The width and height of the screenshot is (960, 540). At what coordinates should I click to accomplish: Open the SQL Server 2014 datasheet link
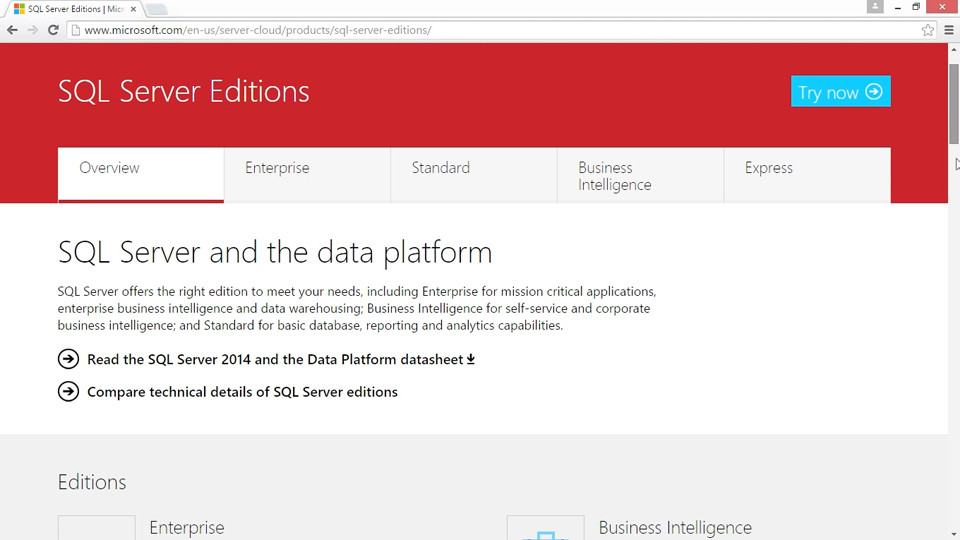[x=275, y=359]
